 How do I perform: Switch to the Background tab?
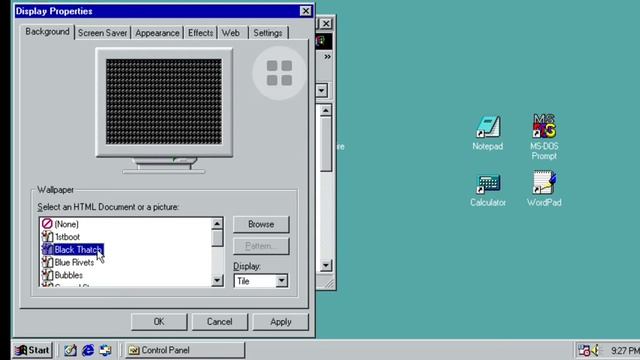(x=47, y=32)
